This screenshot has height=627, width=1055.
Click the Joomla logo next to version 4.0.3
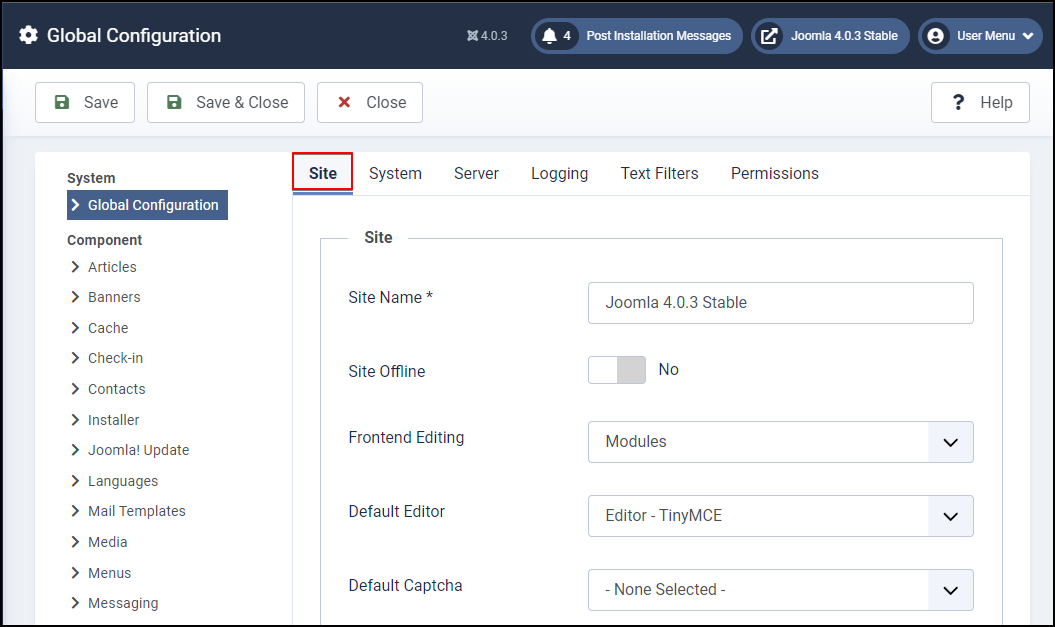coord(471,35)
